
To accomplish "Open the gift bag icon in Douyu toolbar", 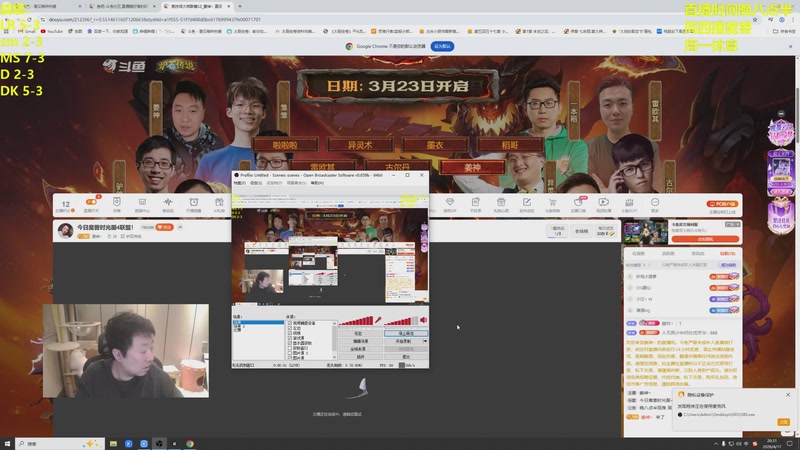I will click(219, 202).
